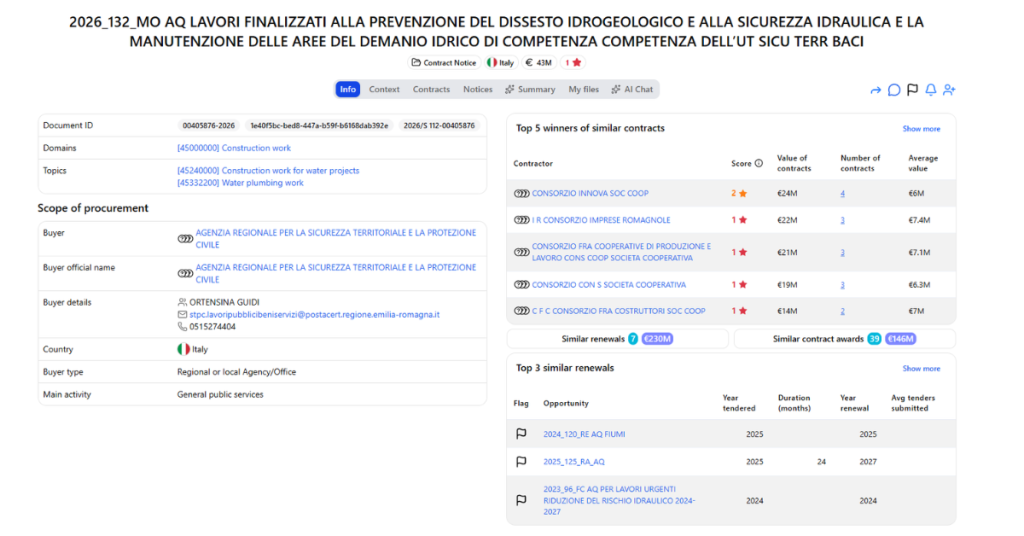This screenshot has height=536, width=1024.
Task: Open the Context tab
Action: [x=384, y=89]
